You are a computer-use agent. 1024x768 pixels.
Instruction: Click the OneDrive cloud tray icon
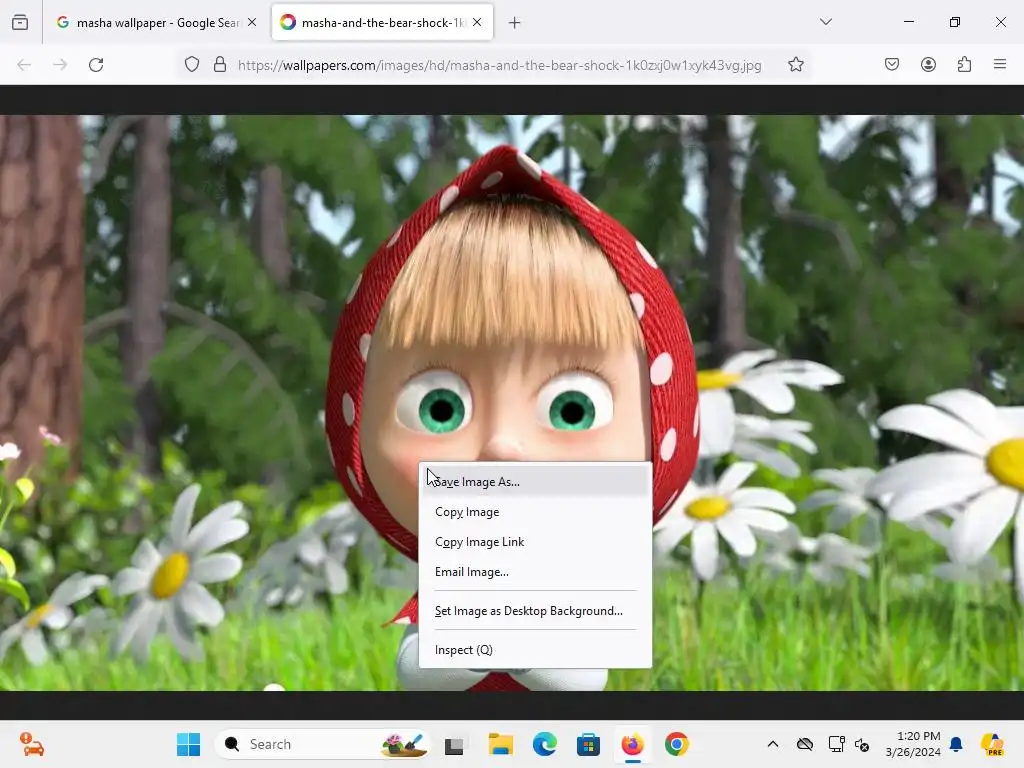[805, 744]
